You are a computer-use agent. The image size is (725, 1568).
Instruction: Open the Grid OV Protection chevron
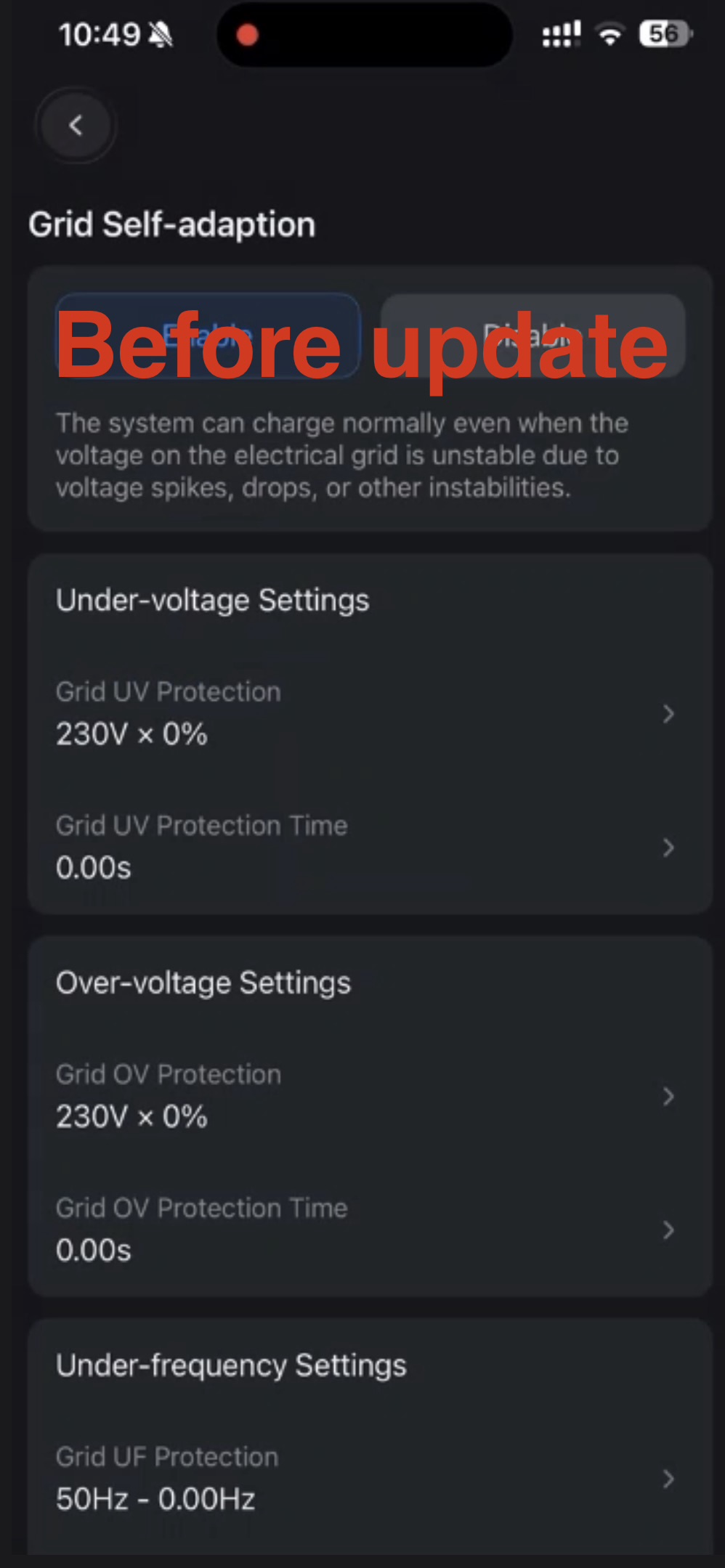[668, 1096]
